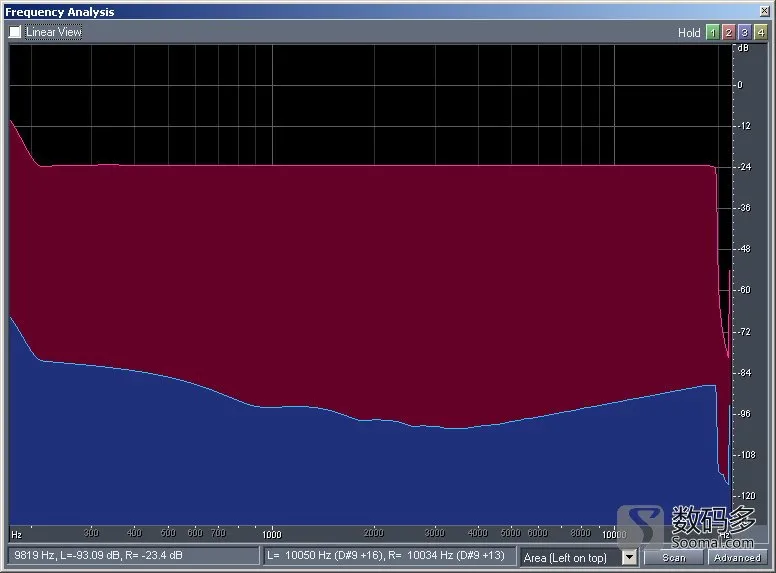776x573 pixels.
Task: Click the 1000 Hz axis label
Action: (x=272, y=534)
